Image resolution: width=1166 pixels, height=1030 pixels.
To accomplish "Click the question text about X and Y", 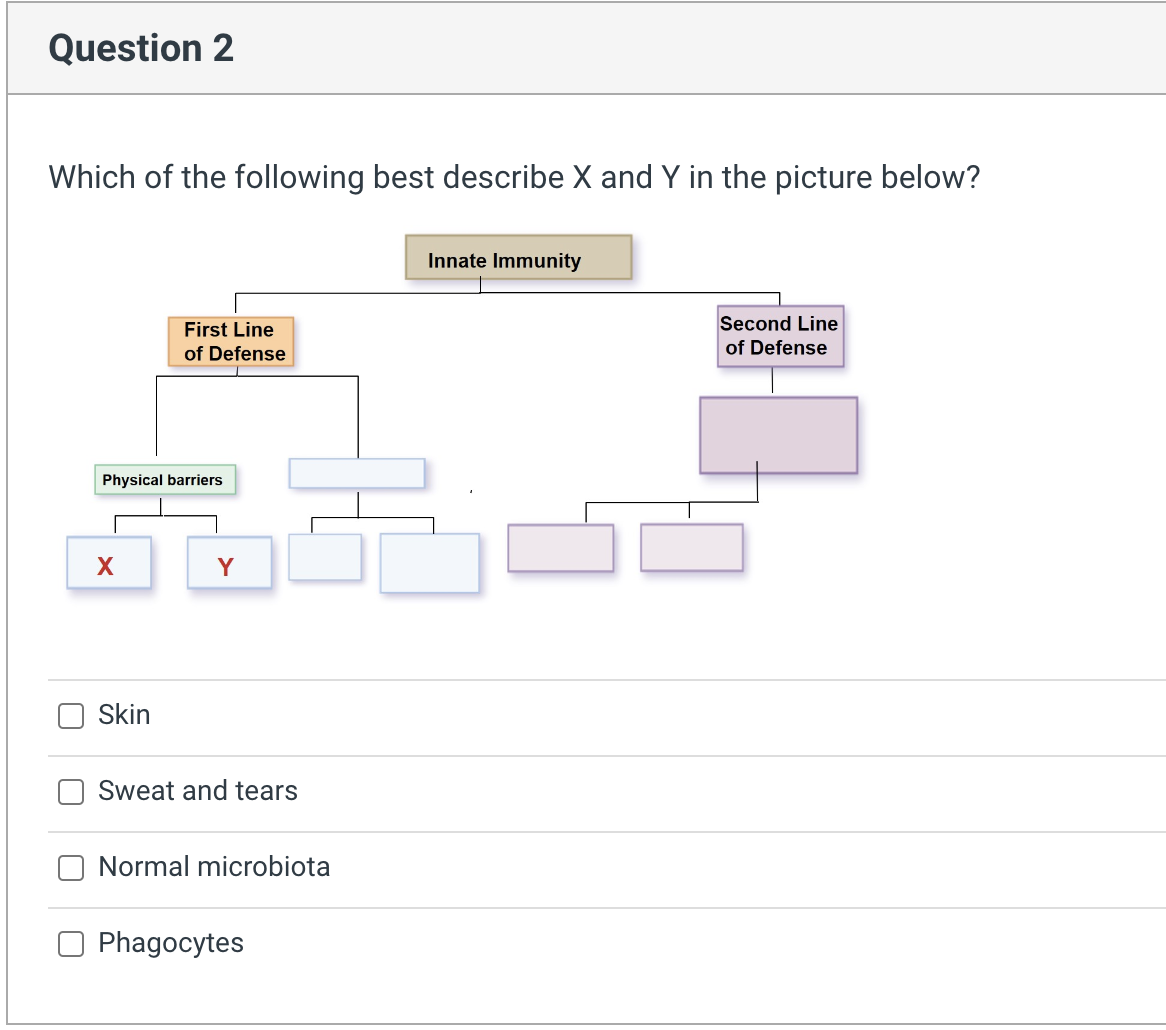I will click(513, 177).
